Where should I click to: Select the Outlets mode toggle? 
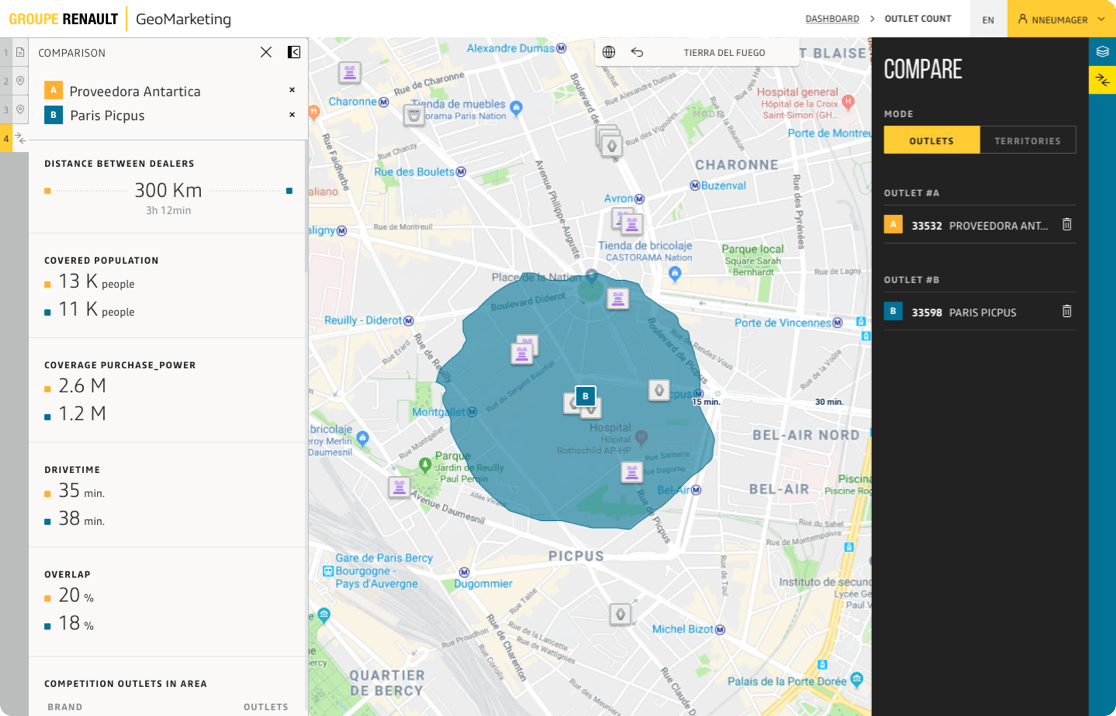(x=931, y=140)
